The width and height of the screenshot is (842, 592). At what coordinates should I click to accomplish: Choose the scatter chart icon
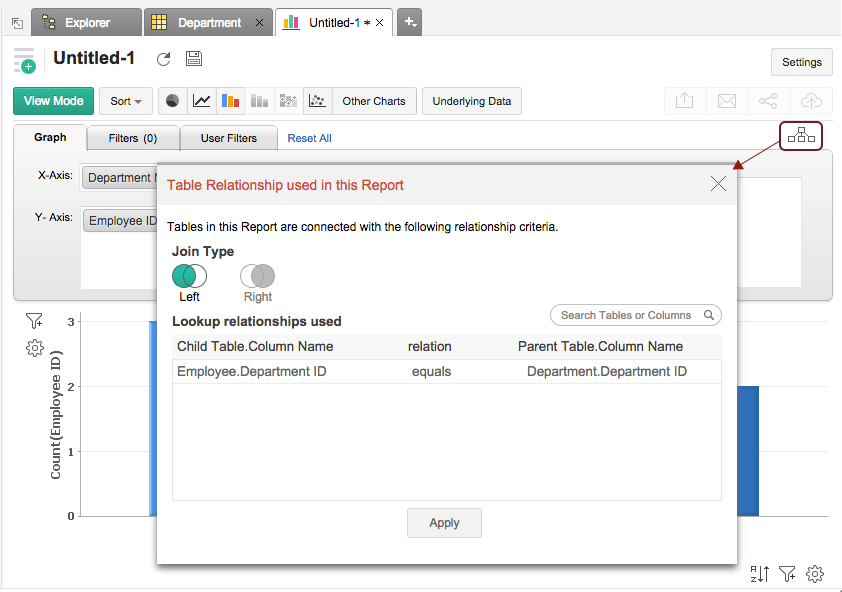tap(317, 101)
